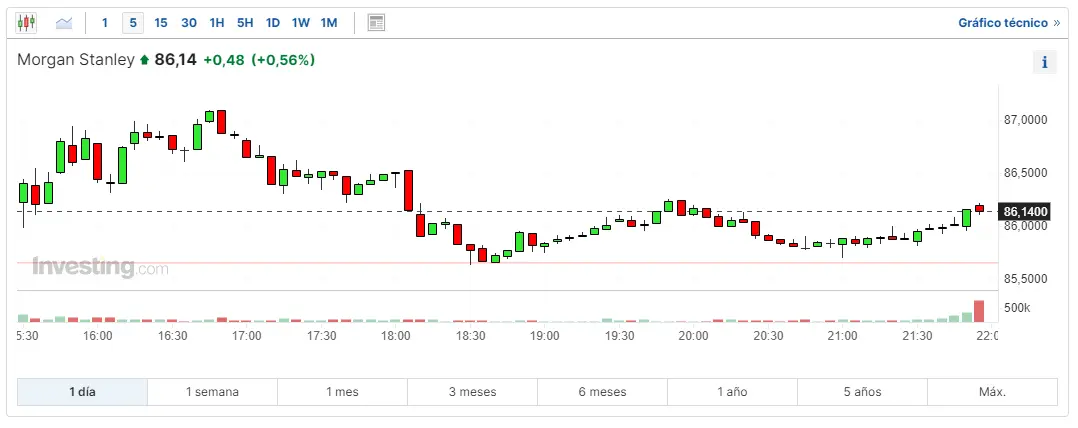Click the 87,0000 price axis label
The image size is (1078, 428).
coord(1026,120)
